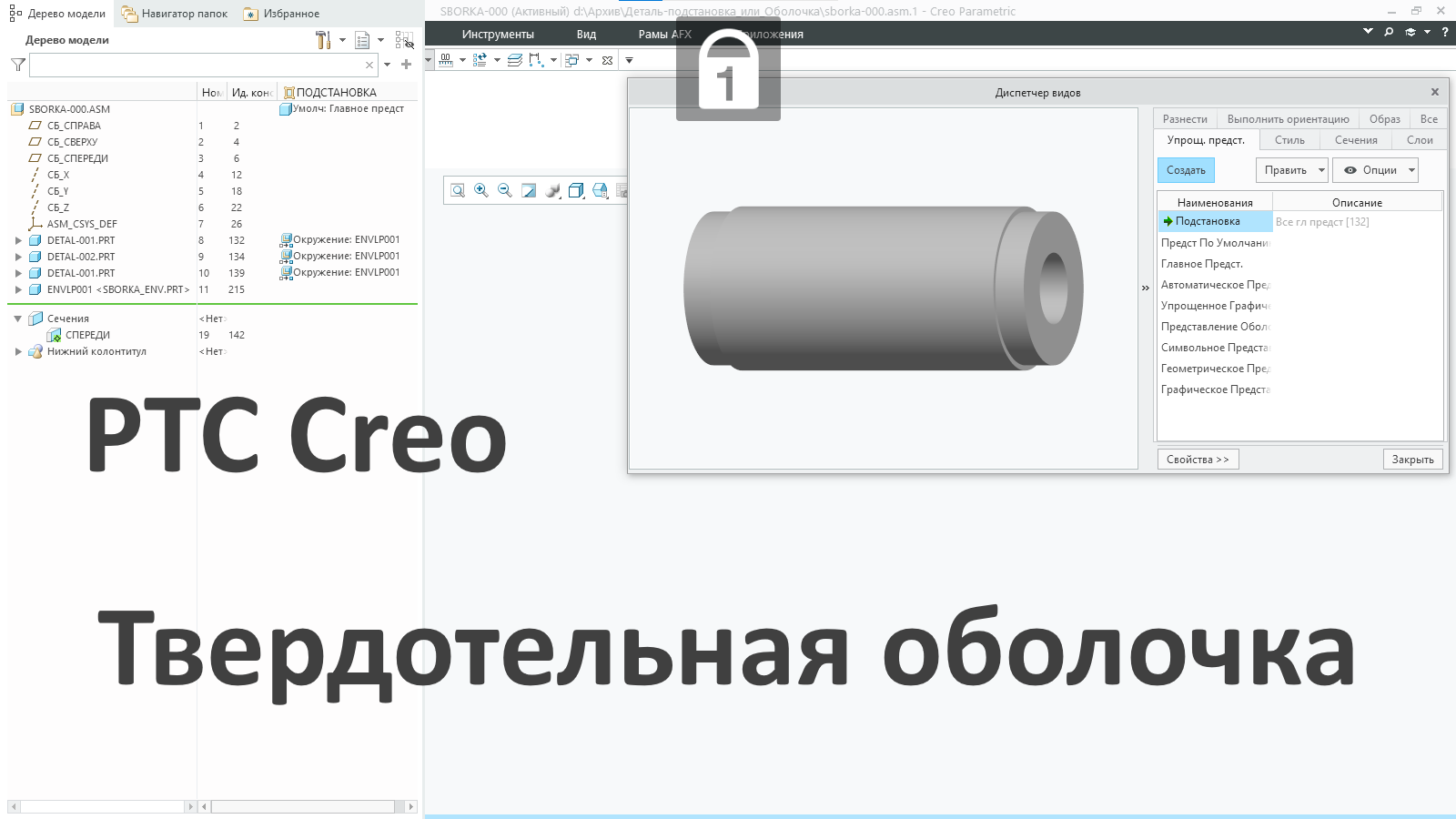Click the funnel filter icon in model tree

[x=15, y=65]
